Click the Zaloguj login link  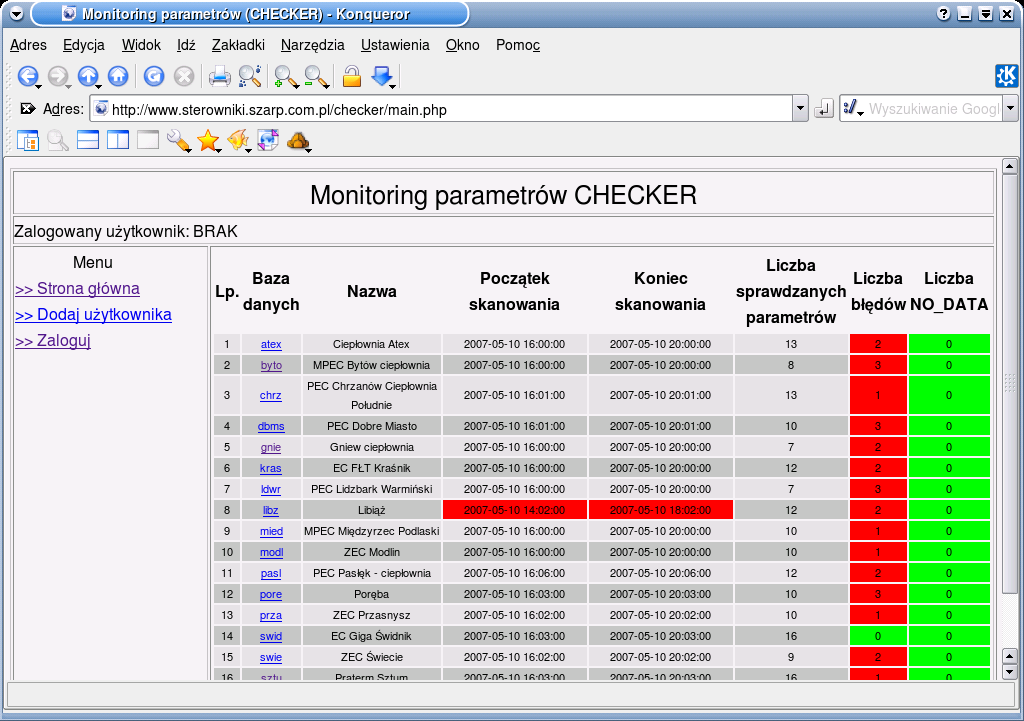tap(53, 341)
